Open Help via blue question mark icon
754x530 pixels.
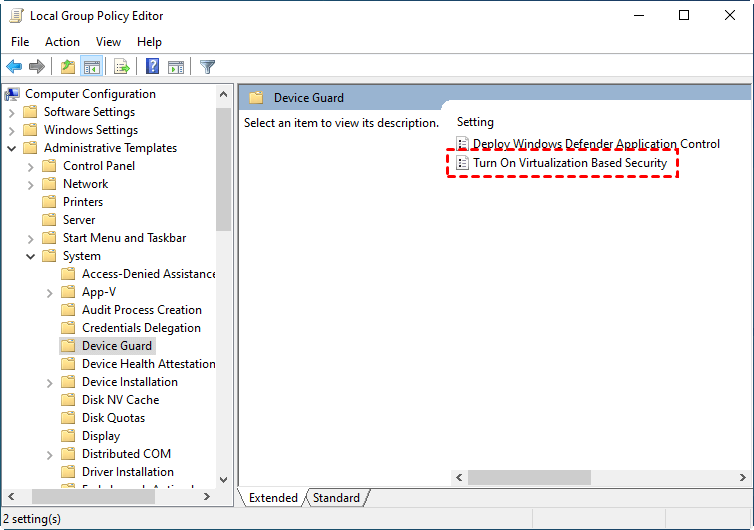coord(153,67)
